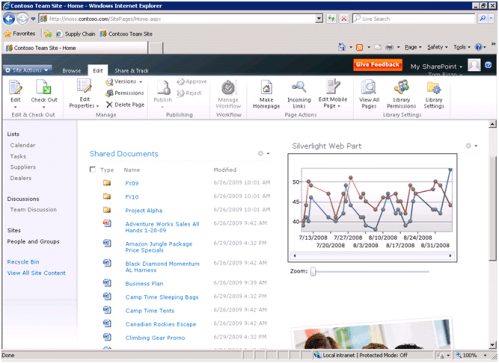Viewport: 499px width, 363px height.
Task: Expand the Silverlight Web Part menu
Action: click(x=476, y=146)
